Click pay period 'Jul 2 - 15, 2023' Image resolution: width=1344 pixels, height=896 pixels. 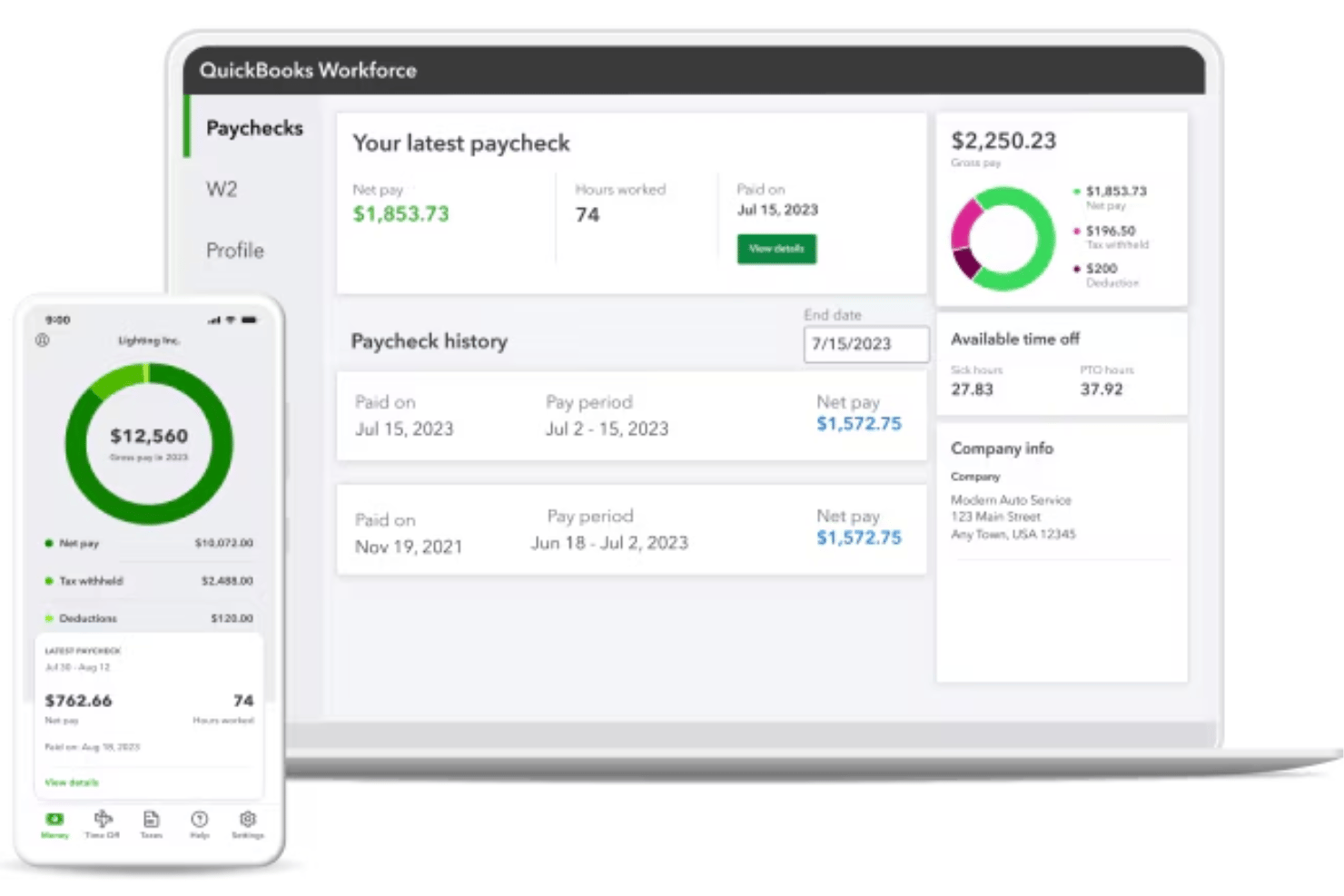(607, 428)
